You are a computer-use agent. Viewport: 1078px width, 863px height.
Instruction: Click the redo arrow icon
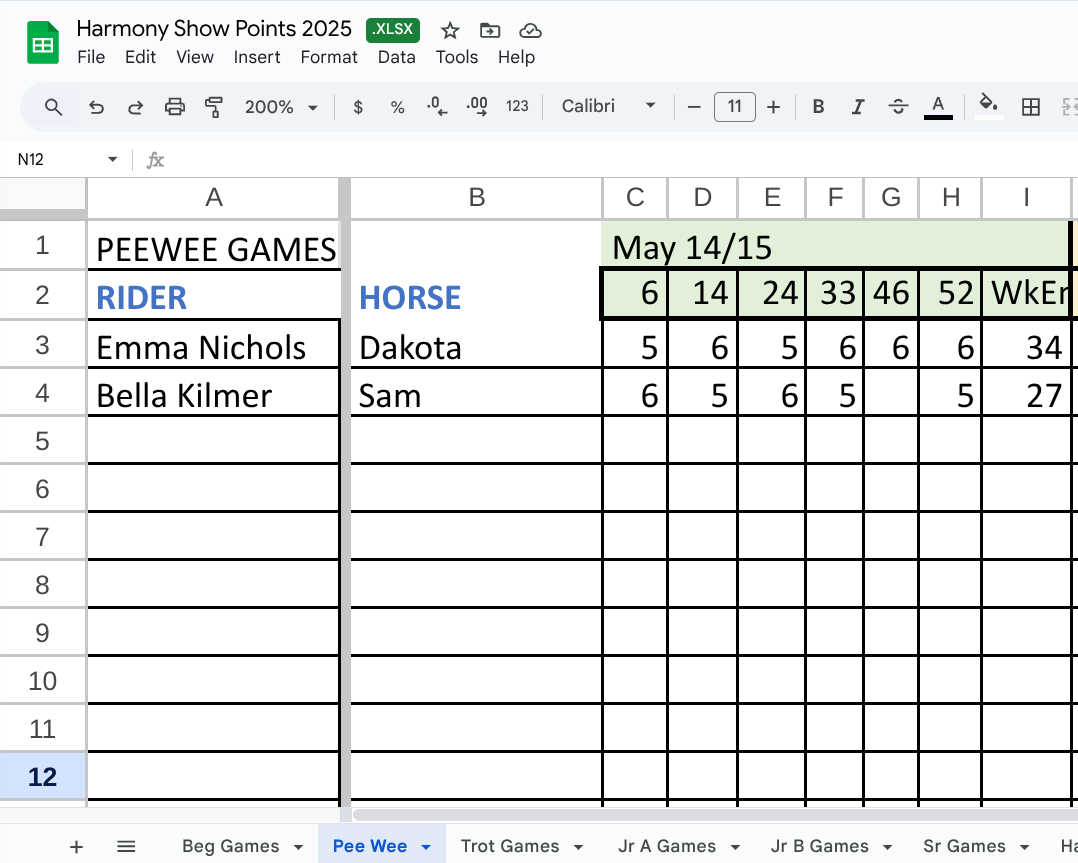tap(135, 107)
